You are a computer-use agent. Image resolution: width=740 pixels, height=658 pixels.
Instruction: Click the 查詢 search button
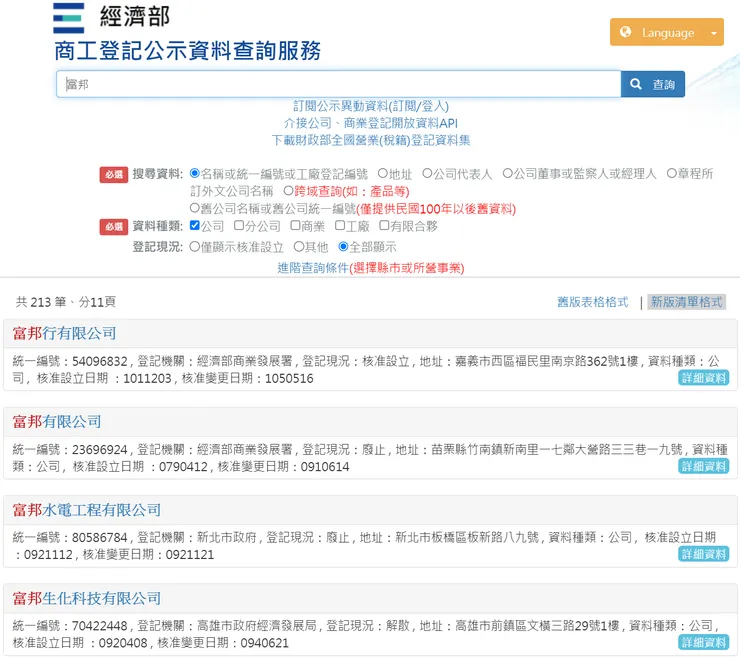coord(653,84)
